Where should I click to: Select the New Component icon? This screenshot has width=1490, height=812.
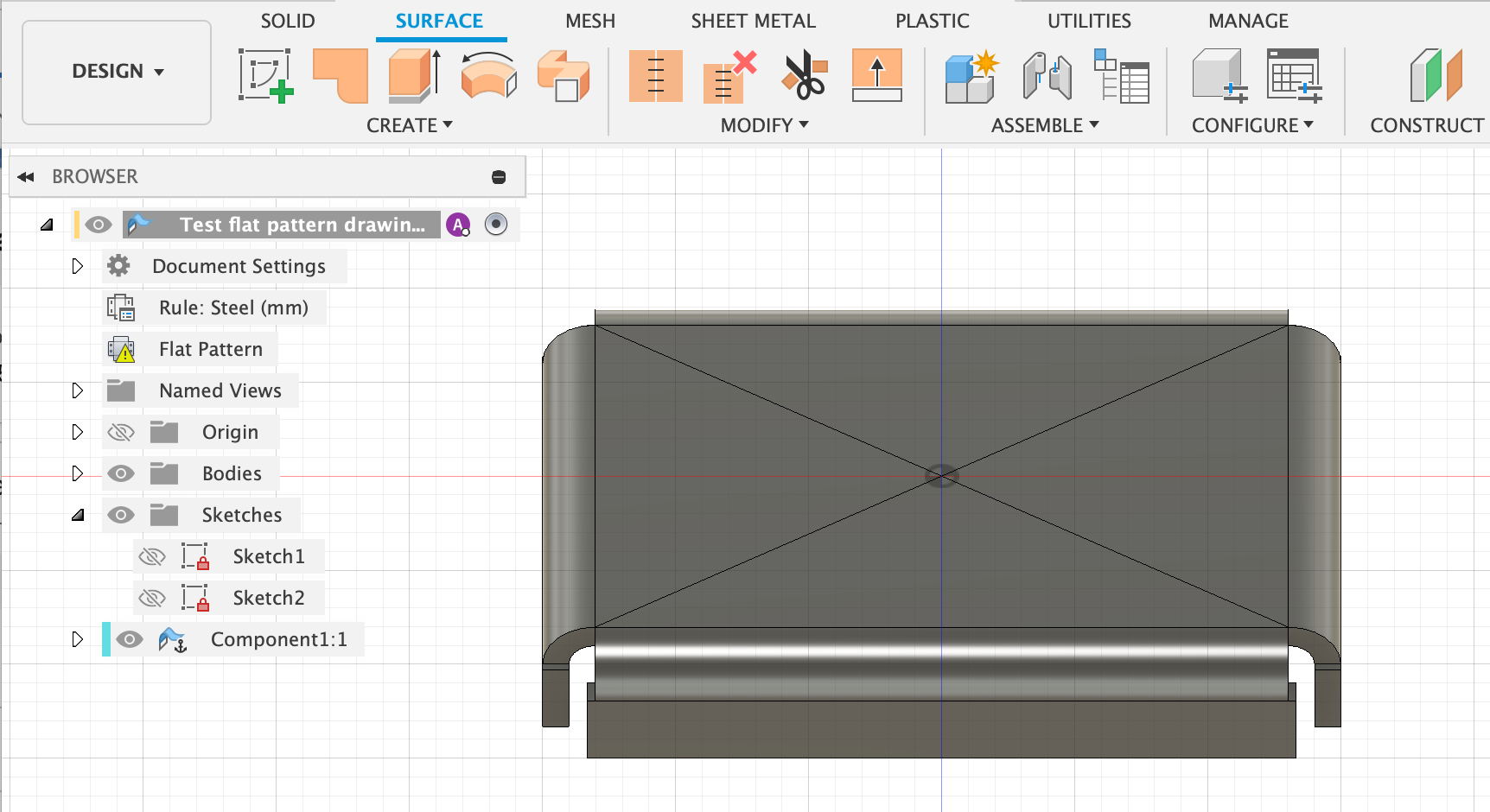(x=971, y=77)
